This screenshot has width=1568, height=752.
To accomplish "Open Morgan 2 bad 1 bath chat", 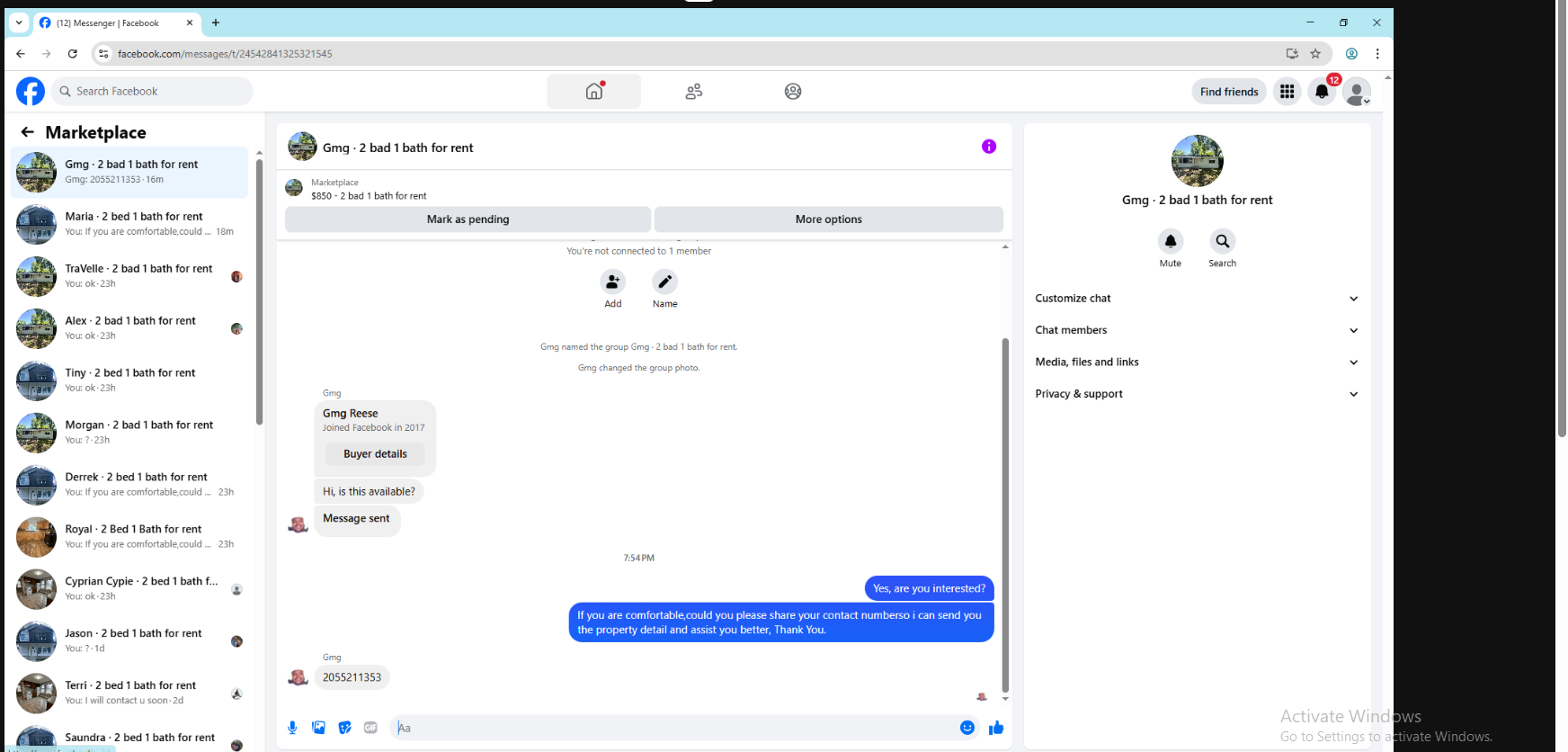I will [x=129, y=433].
